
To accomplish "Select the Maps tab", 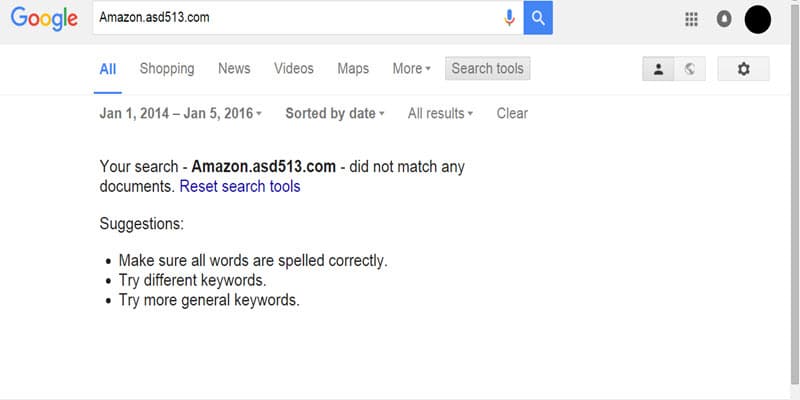I will (353, 68).
